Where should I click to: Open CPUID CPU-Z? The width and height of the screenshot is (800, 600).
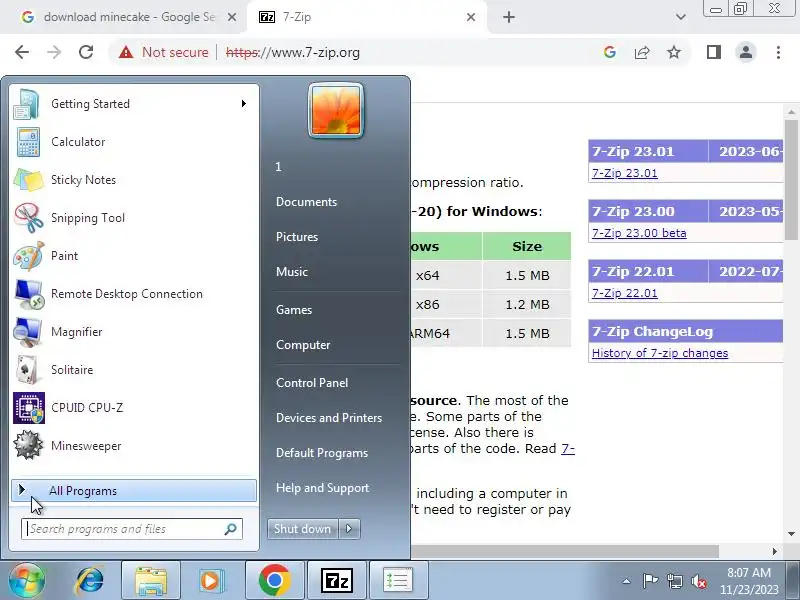tap(133, 408)
